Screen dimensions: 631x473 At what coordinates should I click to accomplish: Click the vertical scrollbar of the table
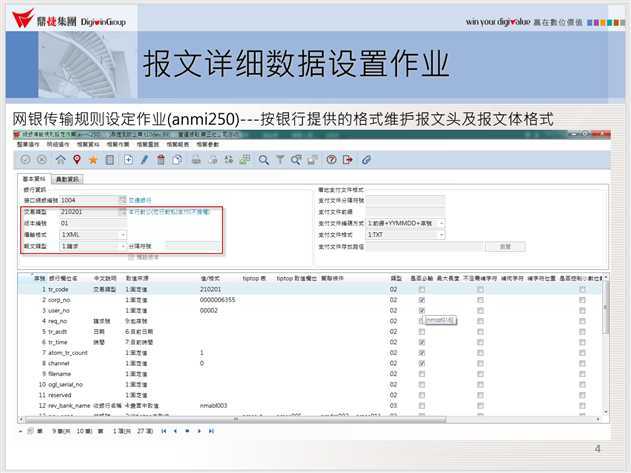point(606,307)
